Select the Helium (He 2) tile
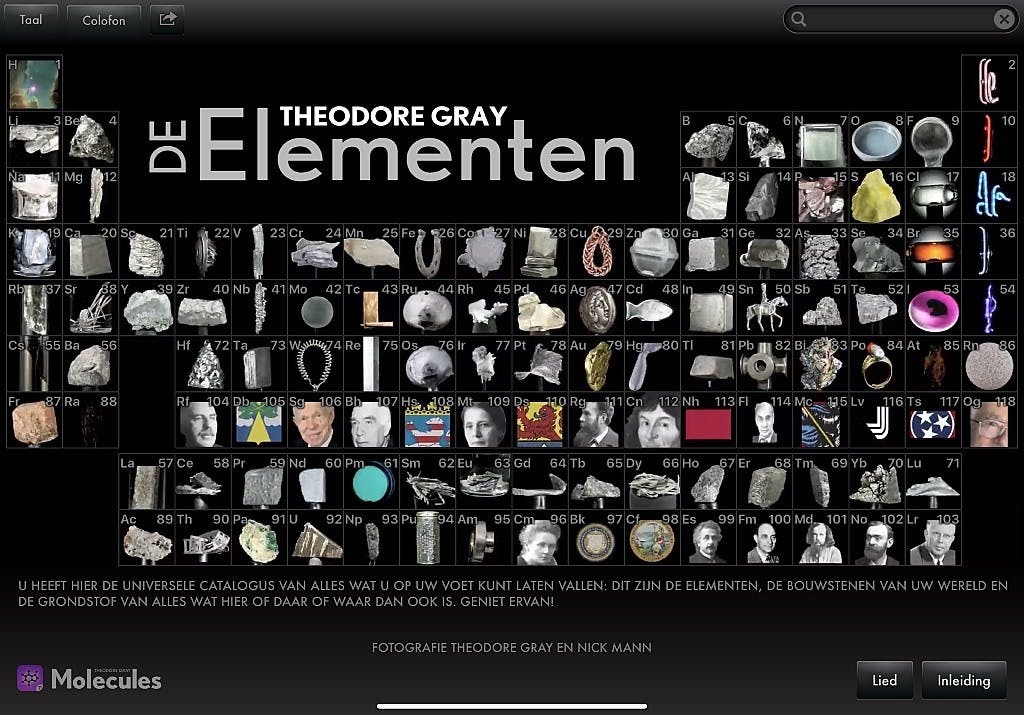 (989, 82)
